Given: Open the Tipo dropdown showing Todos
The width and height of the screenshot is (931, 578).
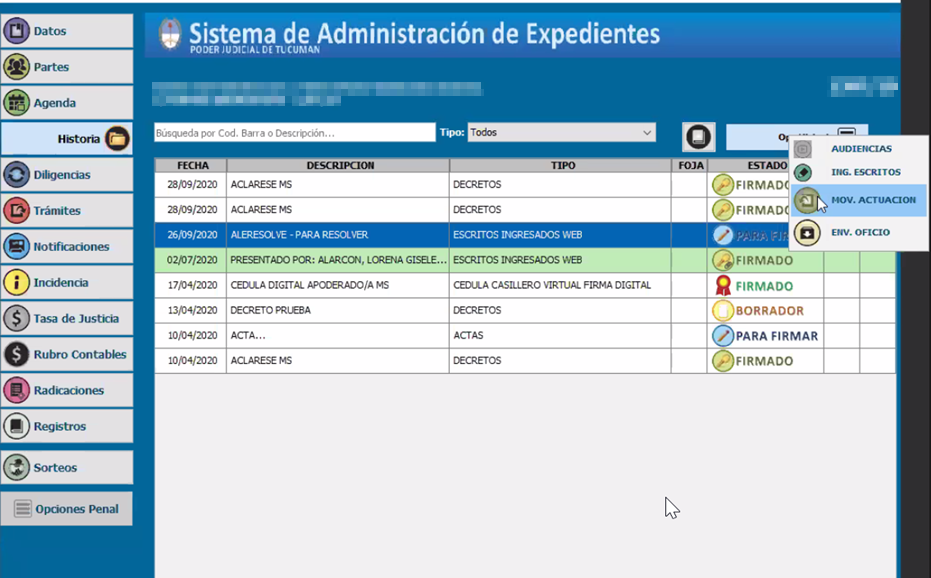Looking at the screenshot, I should point(562,132).
